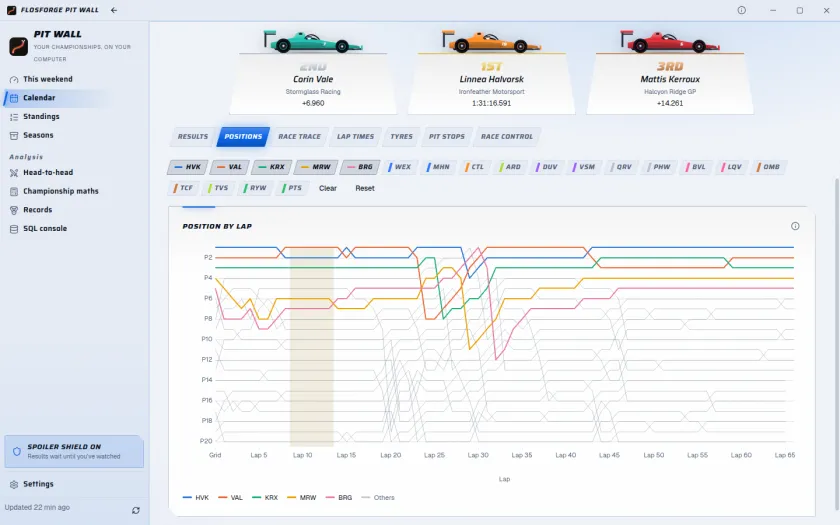Select the Positions tab
This screenshot has width=840, height=525.
tap(243, 137)
